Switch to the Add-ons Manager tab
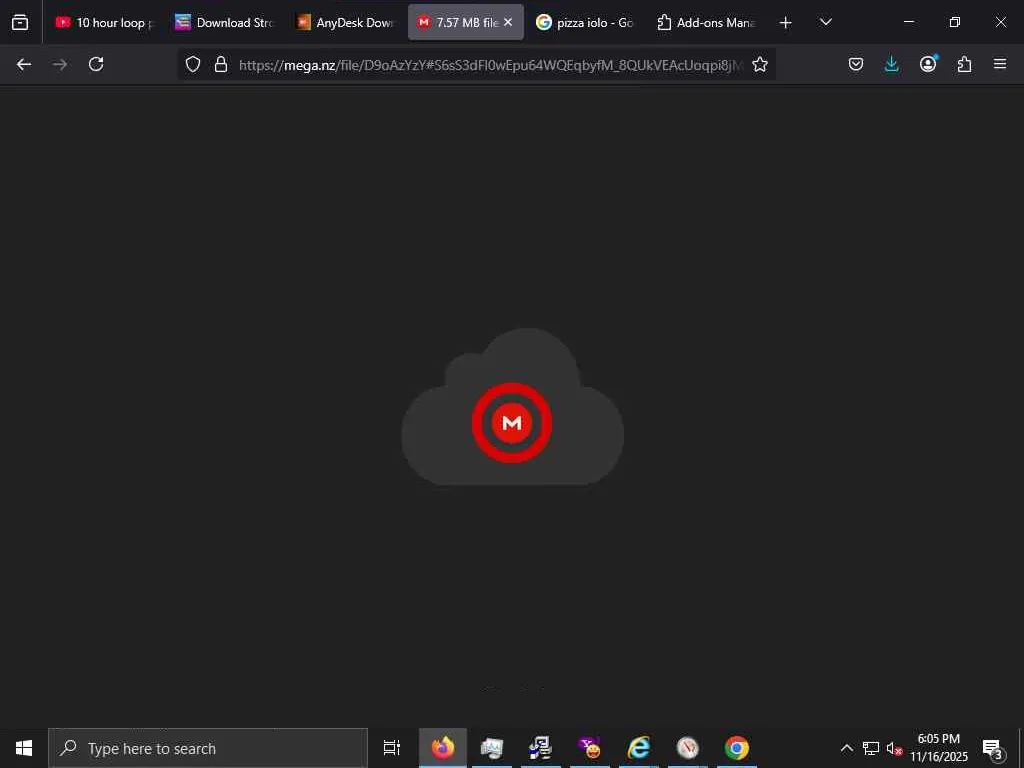This screenshot has width=1024, height=768. pos(705,22)
